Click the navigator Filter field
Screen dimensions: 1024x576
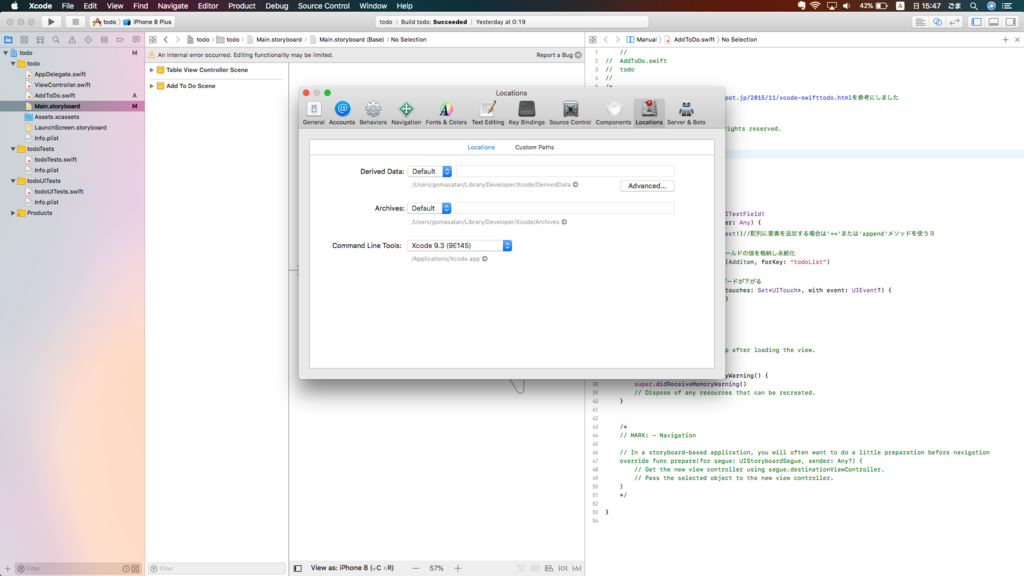pos(77,569)
